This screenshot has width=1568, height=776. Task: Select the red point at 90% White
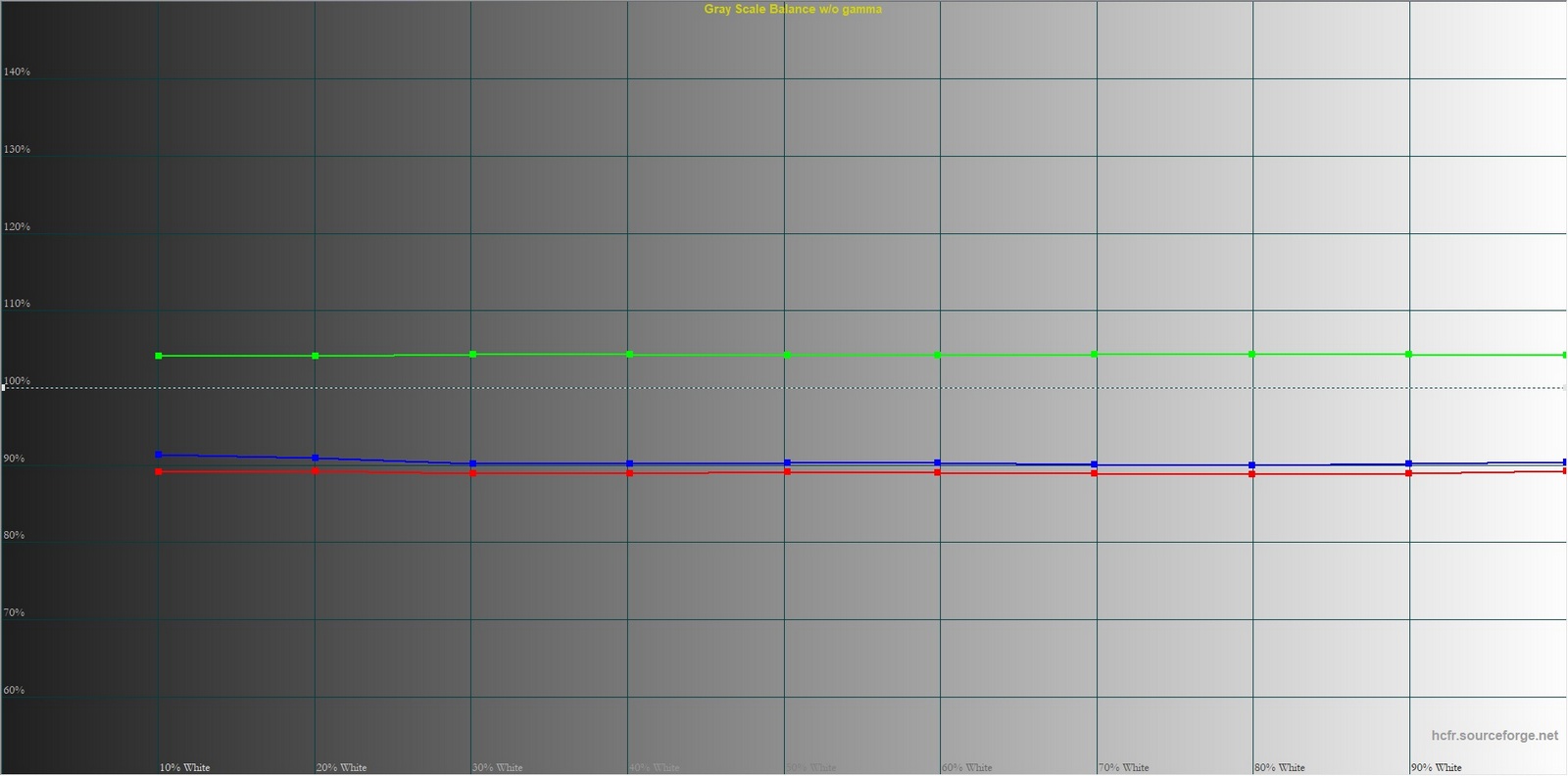(1409, 473)
